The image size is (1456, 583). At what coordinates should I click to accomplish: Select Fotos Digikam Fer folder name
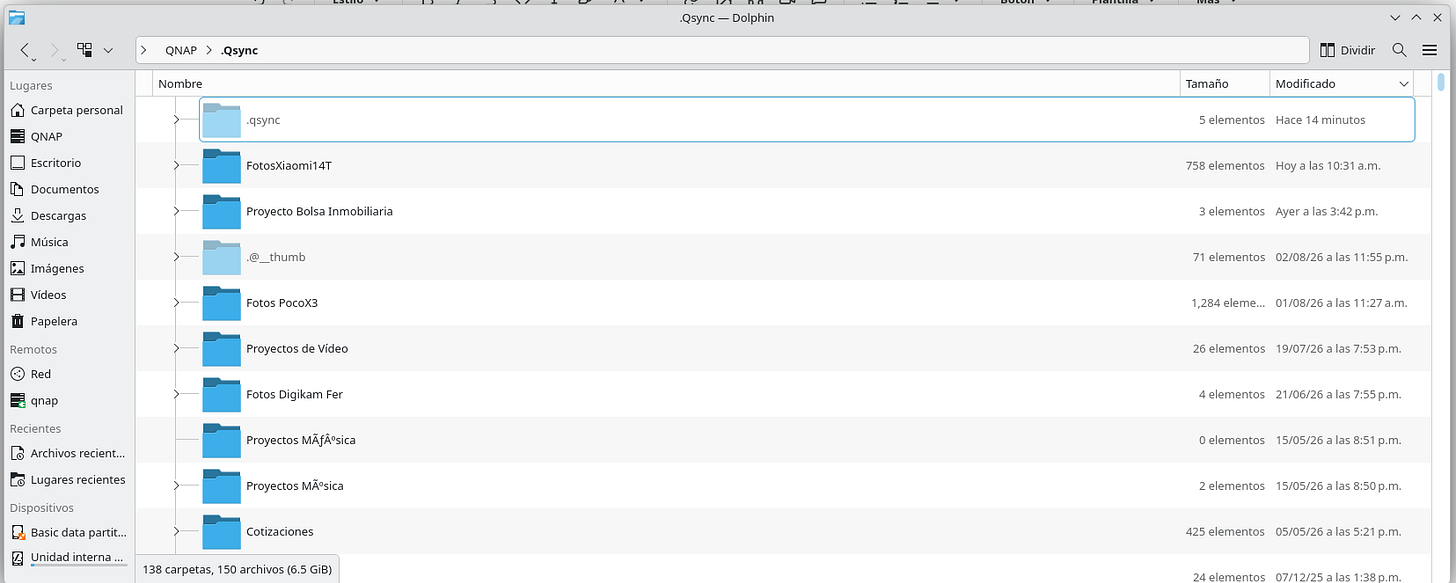pyautogui.click(x=294, y=394)
